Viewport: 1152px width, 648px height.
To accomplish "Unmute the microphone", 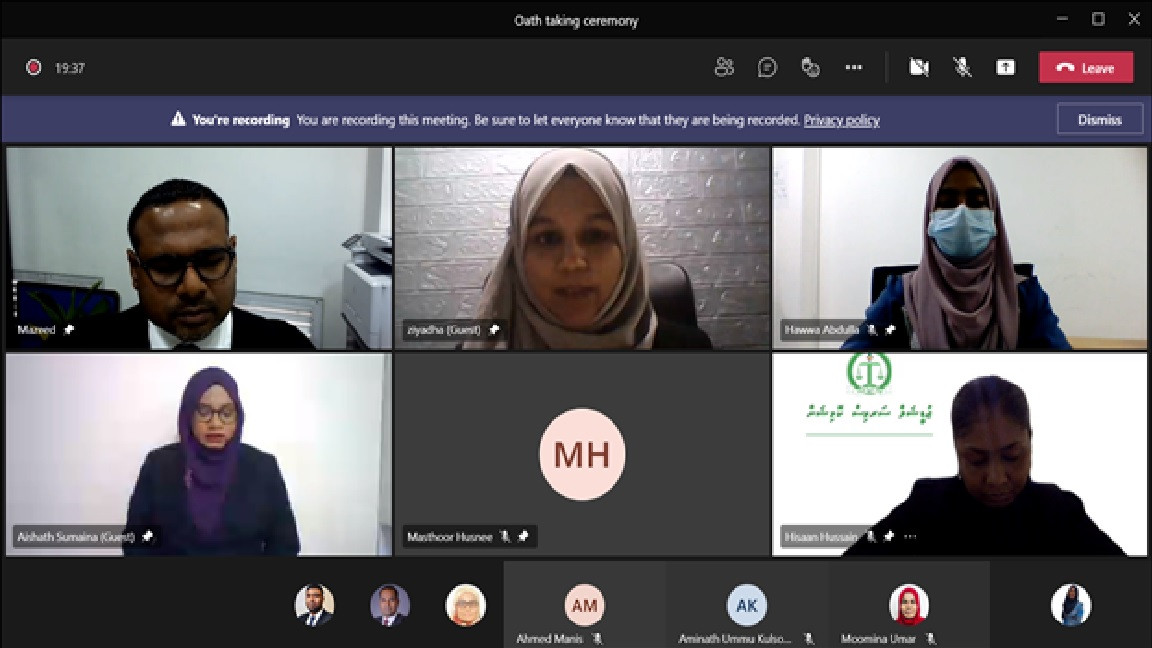I will click(962, 68).
